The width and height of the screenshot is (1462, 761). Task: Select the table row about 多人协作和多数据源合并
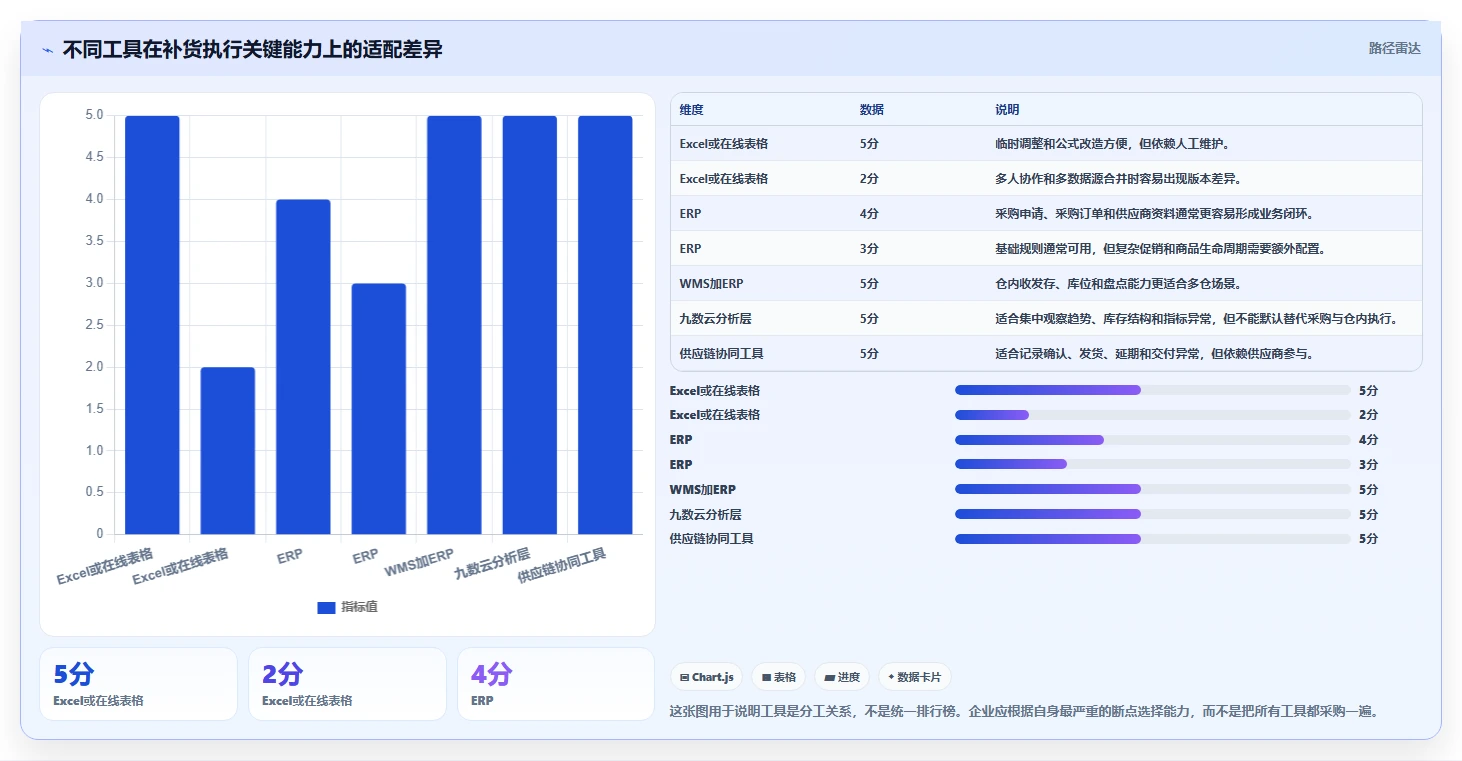(x=1046, y=179)
